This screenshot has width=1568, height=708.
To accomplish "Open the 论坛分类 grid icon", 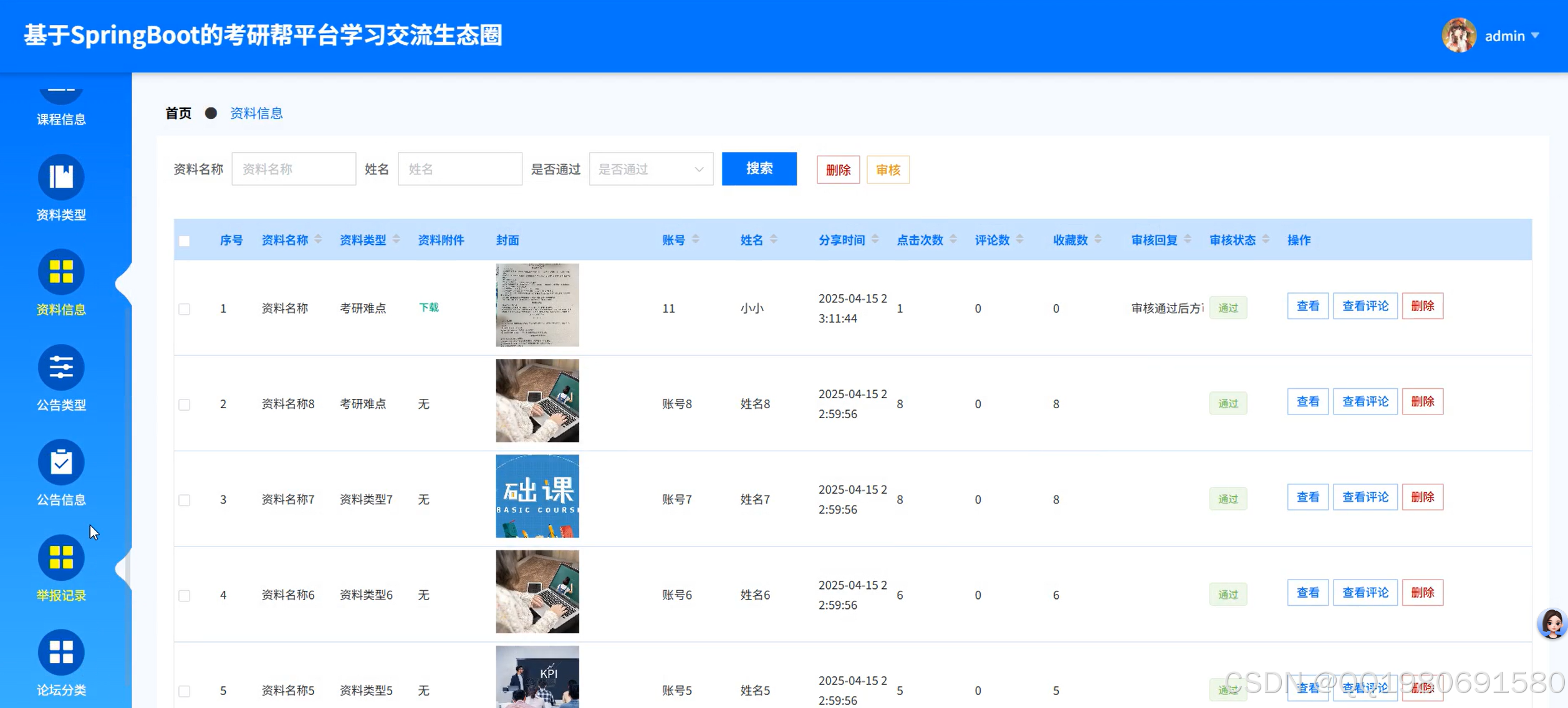I will (x=61, y=653).
